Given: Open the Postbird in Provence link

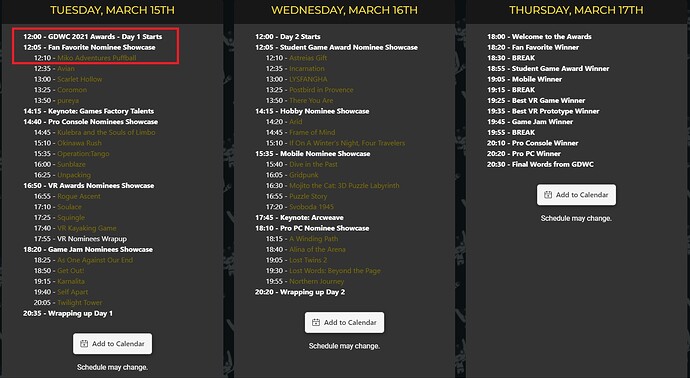Looking at the screenshot, I should click(x=321, y=90).
